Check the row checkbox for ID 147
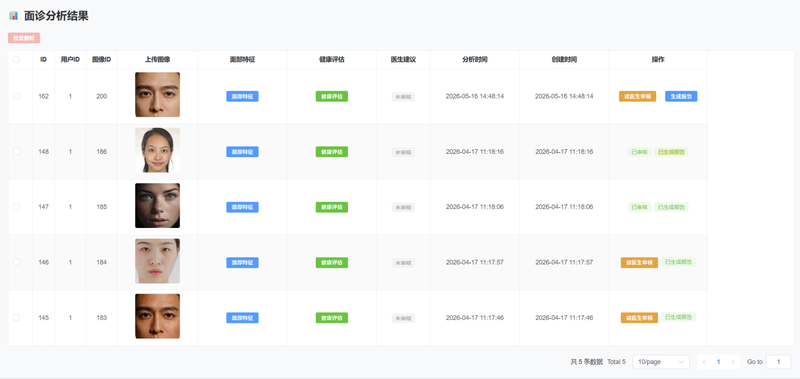 [x=16, y=207]
